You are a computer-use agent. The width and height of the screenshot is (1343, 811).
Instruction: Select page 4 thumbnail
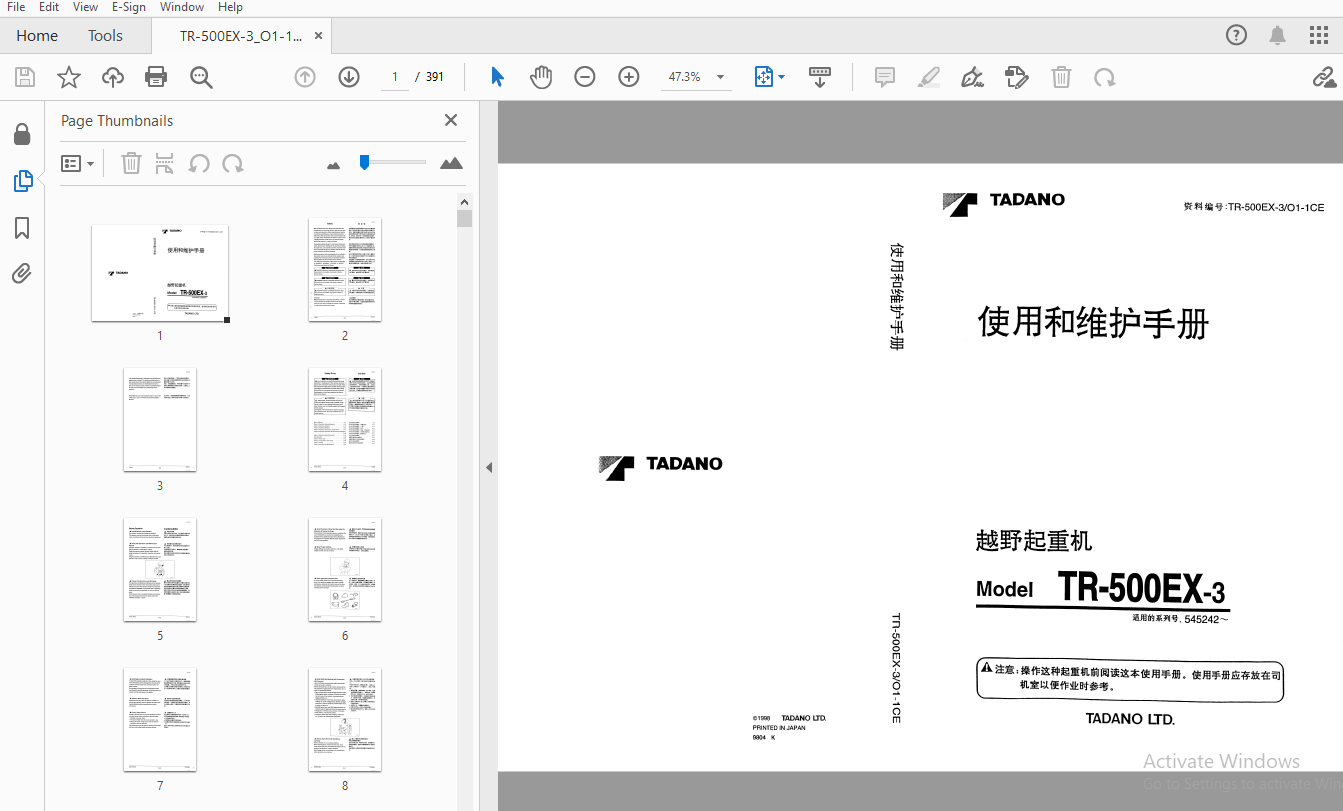coord(345,420)
